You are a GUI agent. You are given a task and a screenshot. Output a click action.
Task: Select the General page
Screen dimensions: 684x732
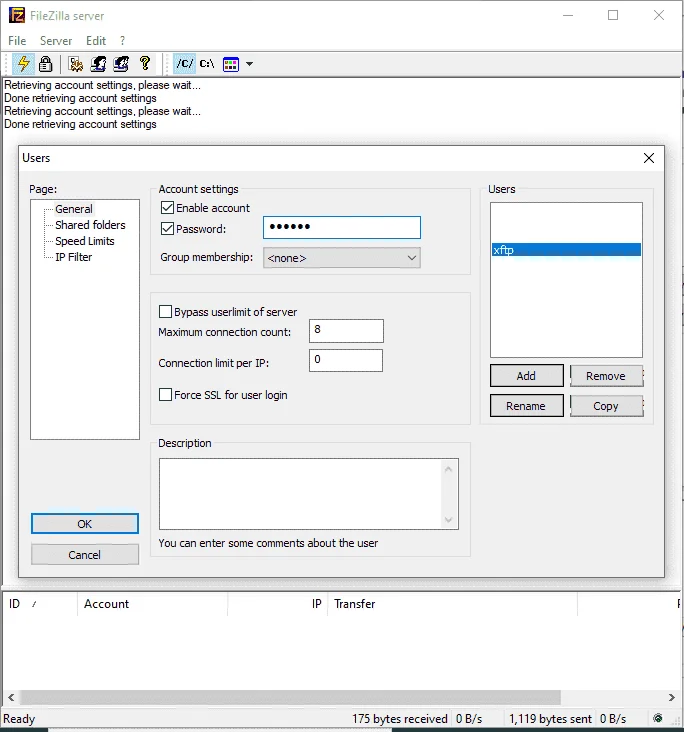pos(74,209)
